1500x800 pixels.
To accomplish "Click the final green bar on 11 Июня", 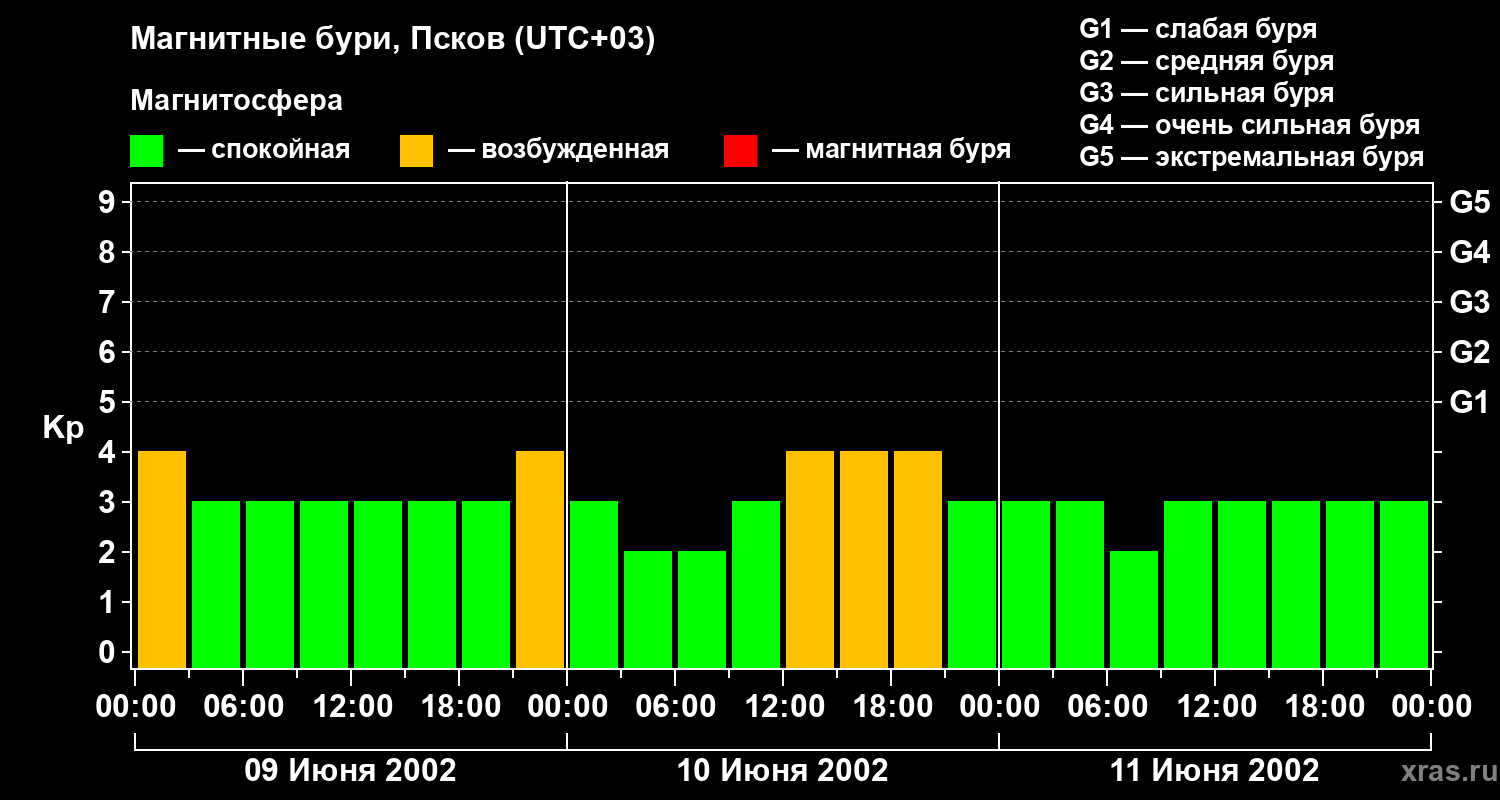I will click(1404, 585).
